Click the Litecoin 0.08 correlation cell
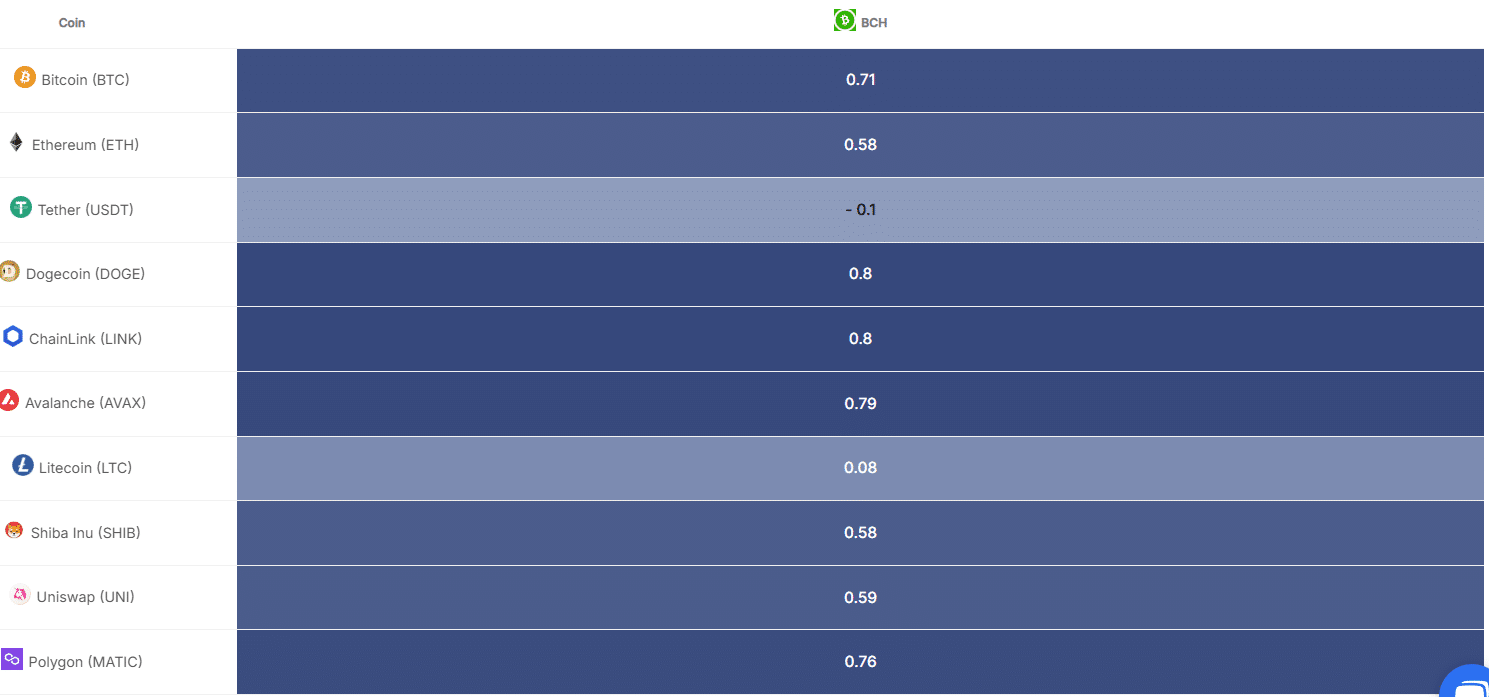 [860, 468]
